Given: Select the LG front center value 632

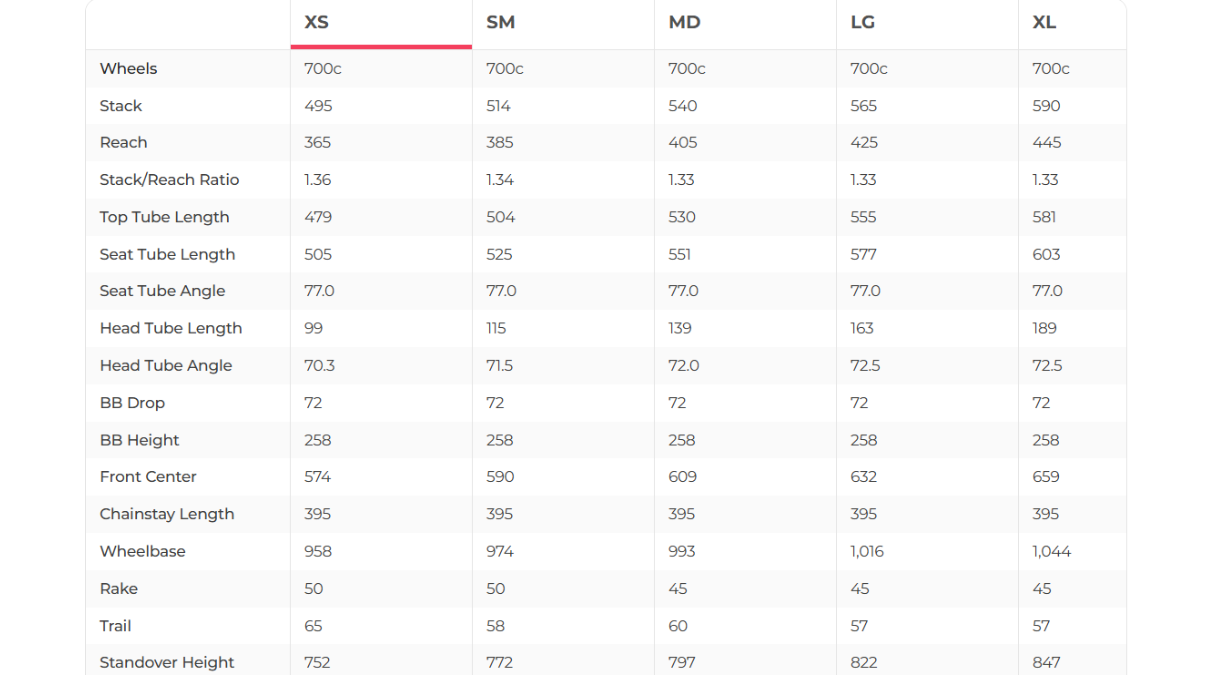Looking at the screenshot, I should pyautogui.click(x=863, y=477).
